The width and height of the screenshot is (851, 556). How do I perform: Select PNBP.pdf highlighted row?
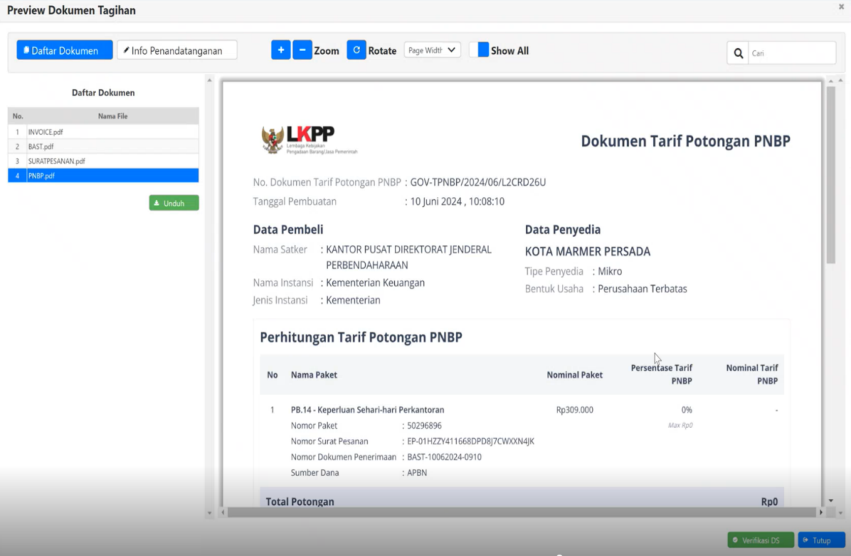point(41,175)
